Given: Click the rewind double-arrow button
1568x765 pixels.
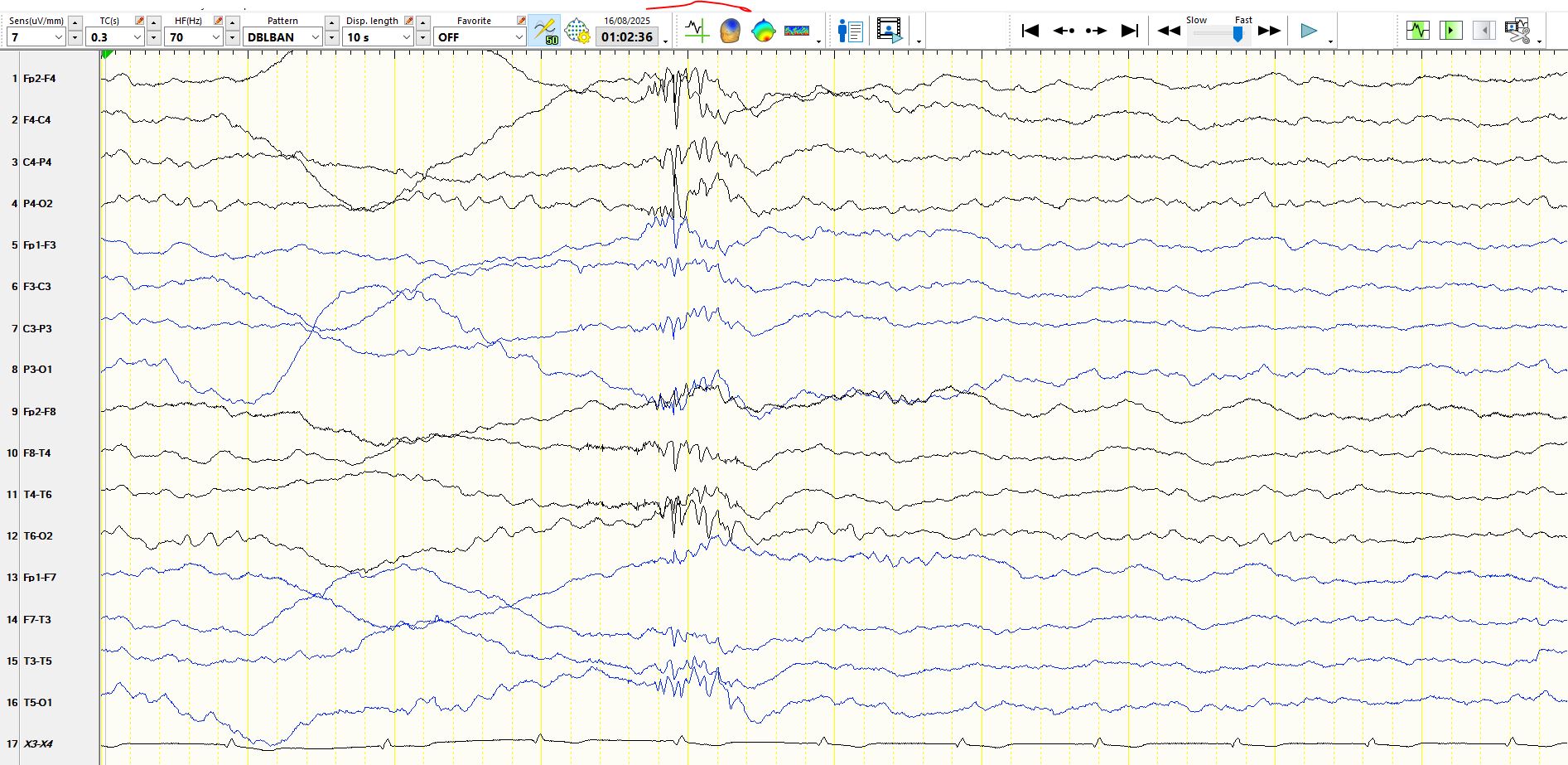Looking at the screenshot, I should [x=1169, y=31].
